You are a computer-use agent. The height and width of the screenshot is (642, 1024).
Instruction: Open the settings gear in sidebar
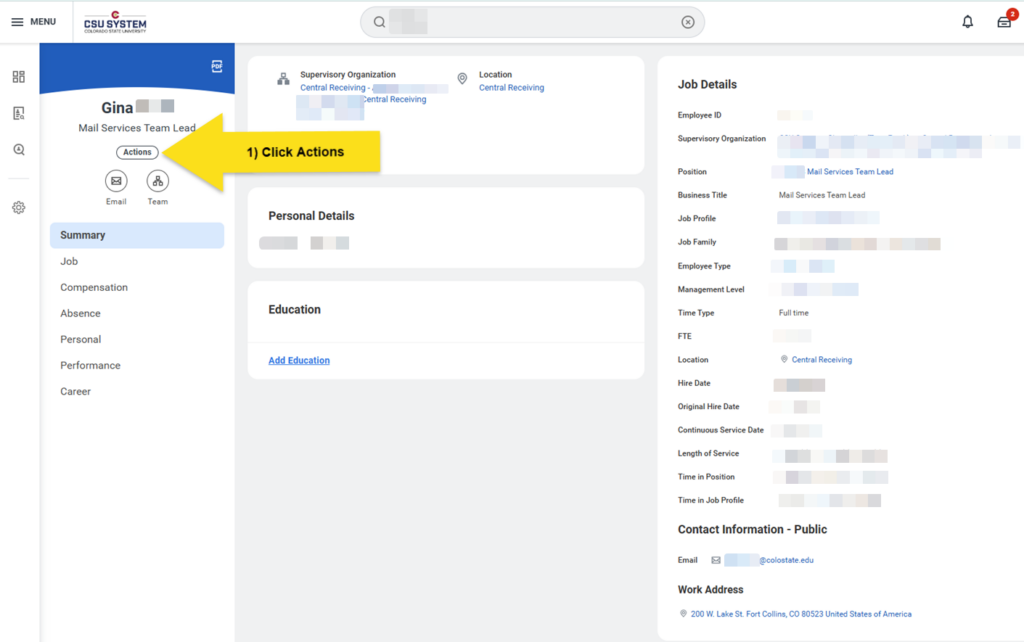click(x=19, y=208)
